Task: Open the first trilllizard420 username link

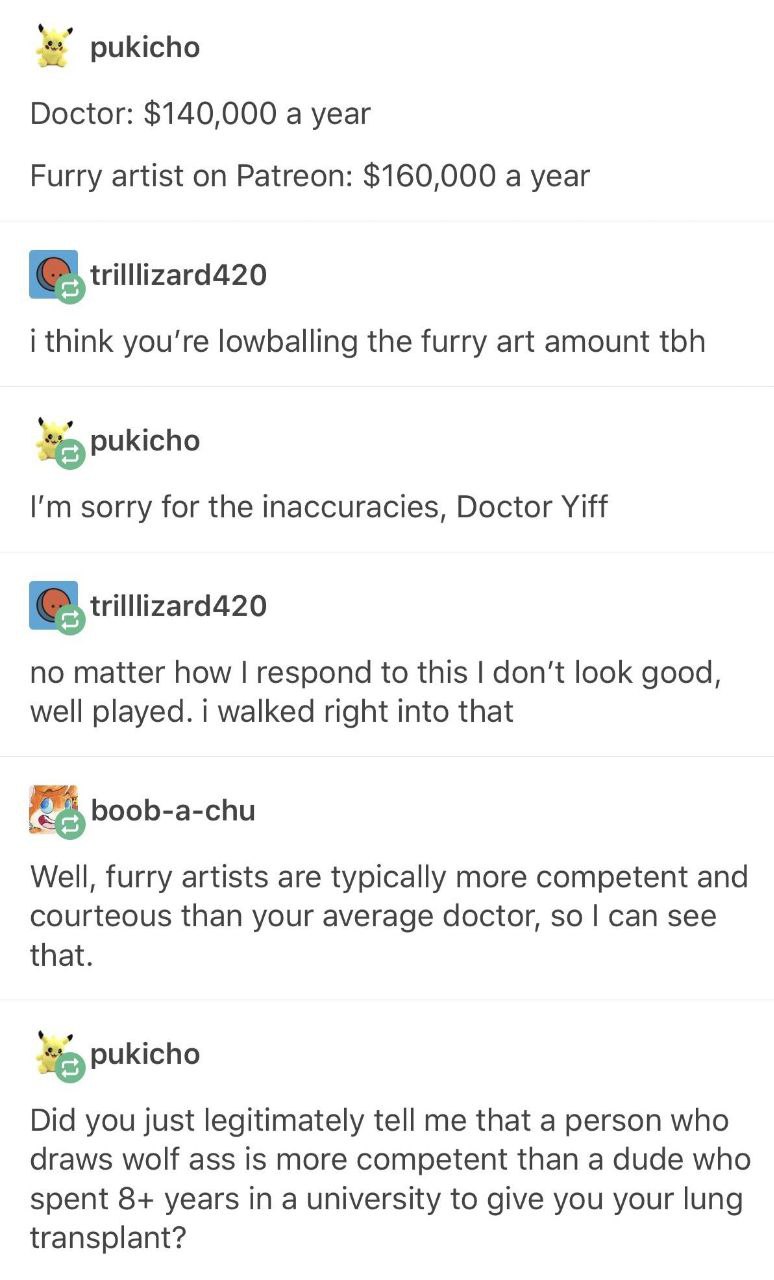Action: (x=178, y=274)
